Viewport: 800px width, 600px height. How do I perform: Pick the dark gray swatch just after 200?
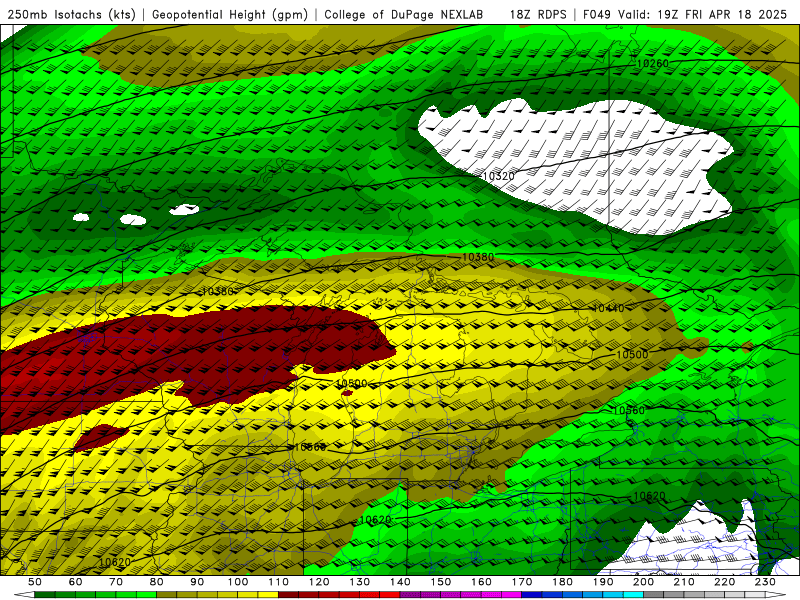point(654,595)
